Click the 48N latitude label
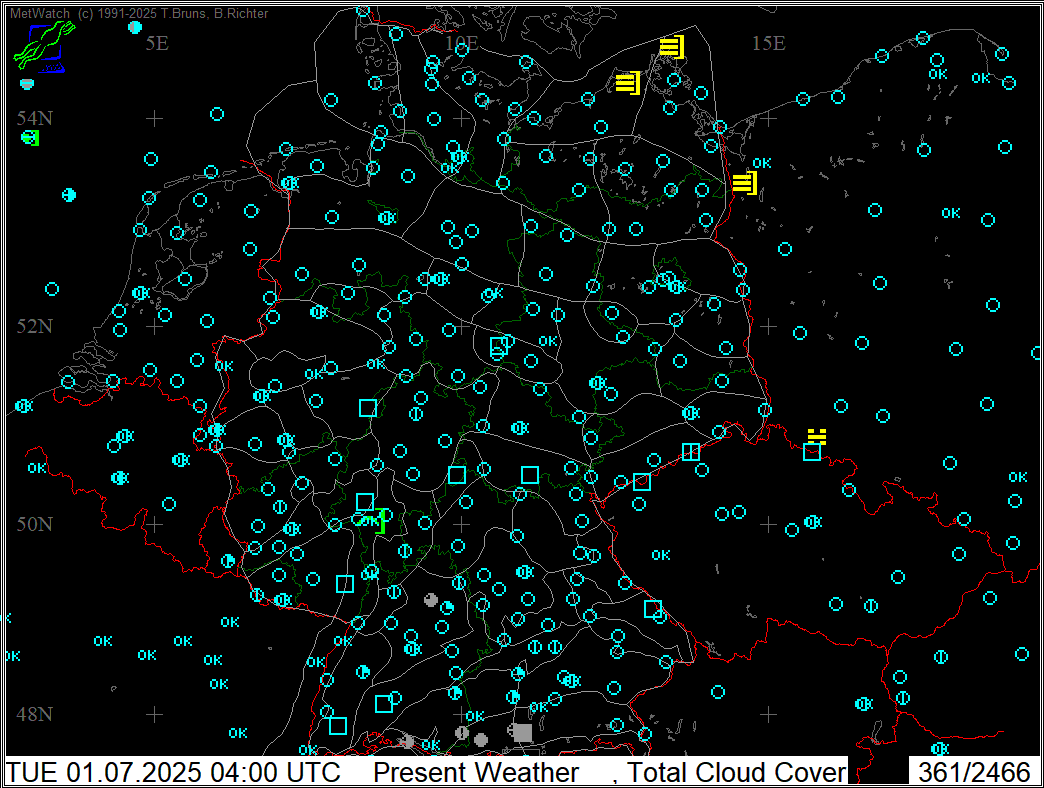The width and height of the screenshot is (1044, 788). point(35,714)
